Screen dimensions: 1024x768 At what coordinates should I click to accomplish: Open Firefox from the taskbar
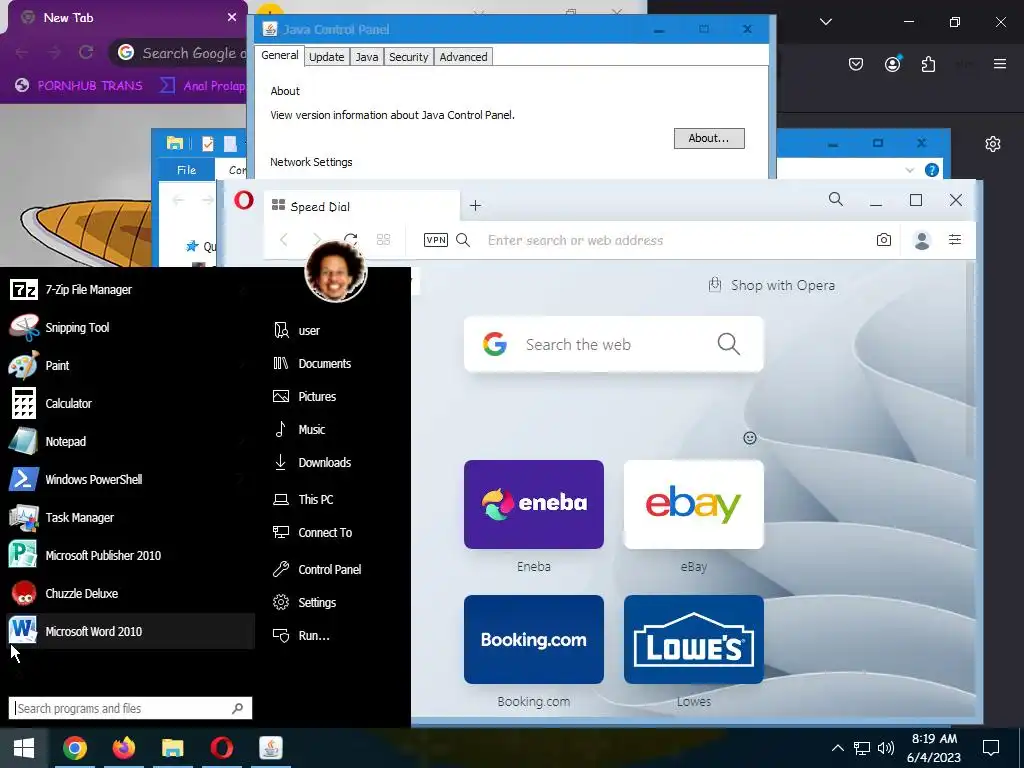click(x=123, y=748)
